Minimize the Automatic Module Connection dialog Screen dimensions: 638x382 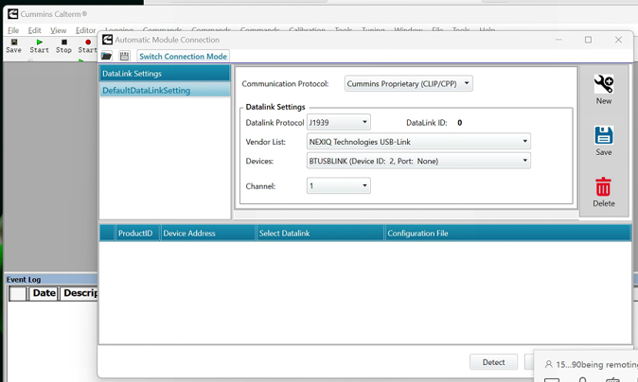tap(558, 39)
